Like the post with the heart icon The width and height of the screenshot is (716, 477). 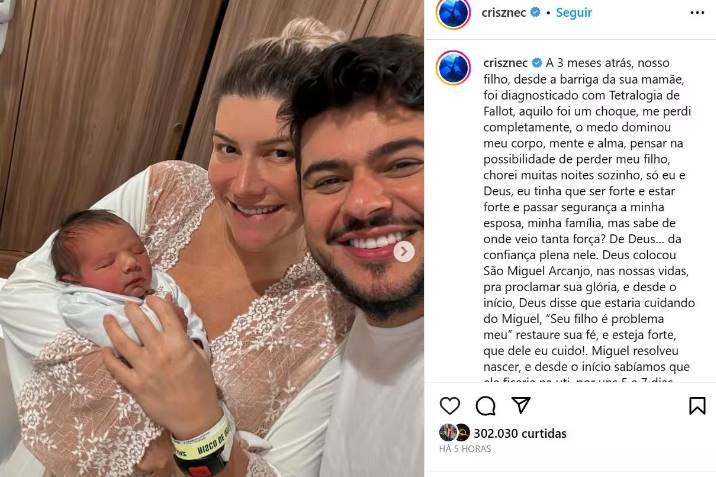450,405
